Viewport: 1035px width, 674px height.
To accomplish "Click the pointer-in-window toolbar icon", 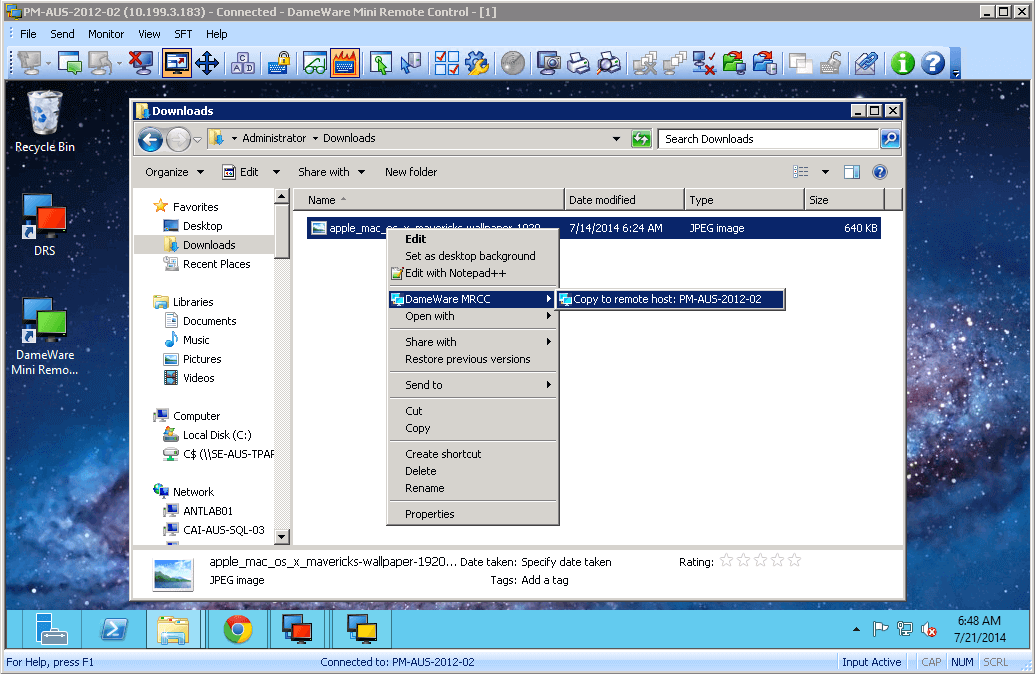I will click(380, 63).
